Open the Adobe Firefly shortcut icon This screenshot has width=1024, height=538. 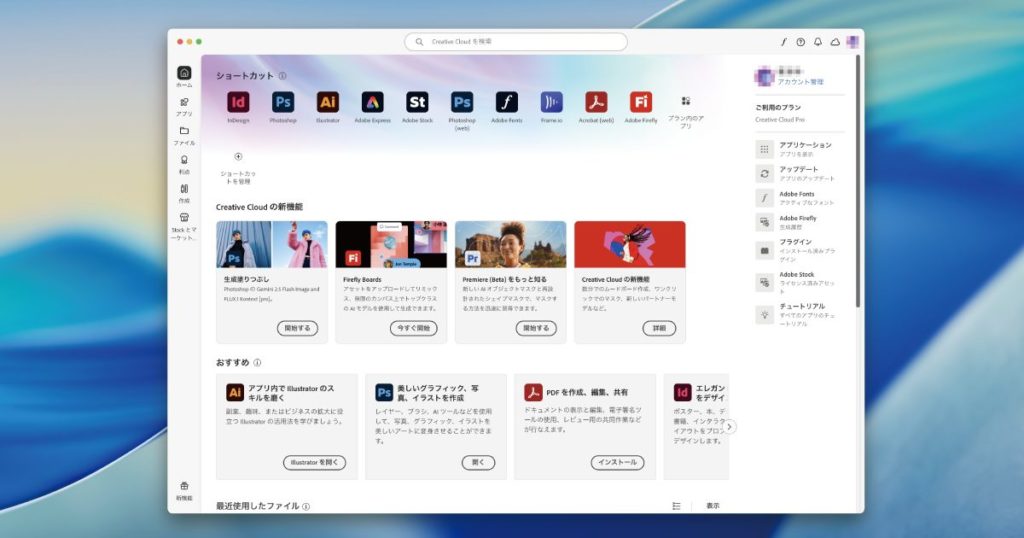click(641, 103)
